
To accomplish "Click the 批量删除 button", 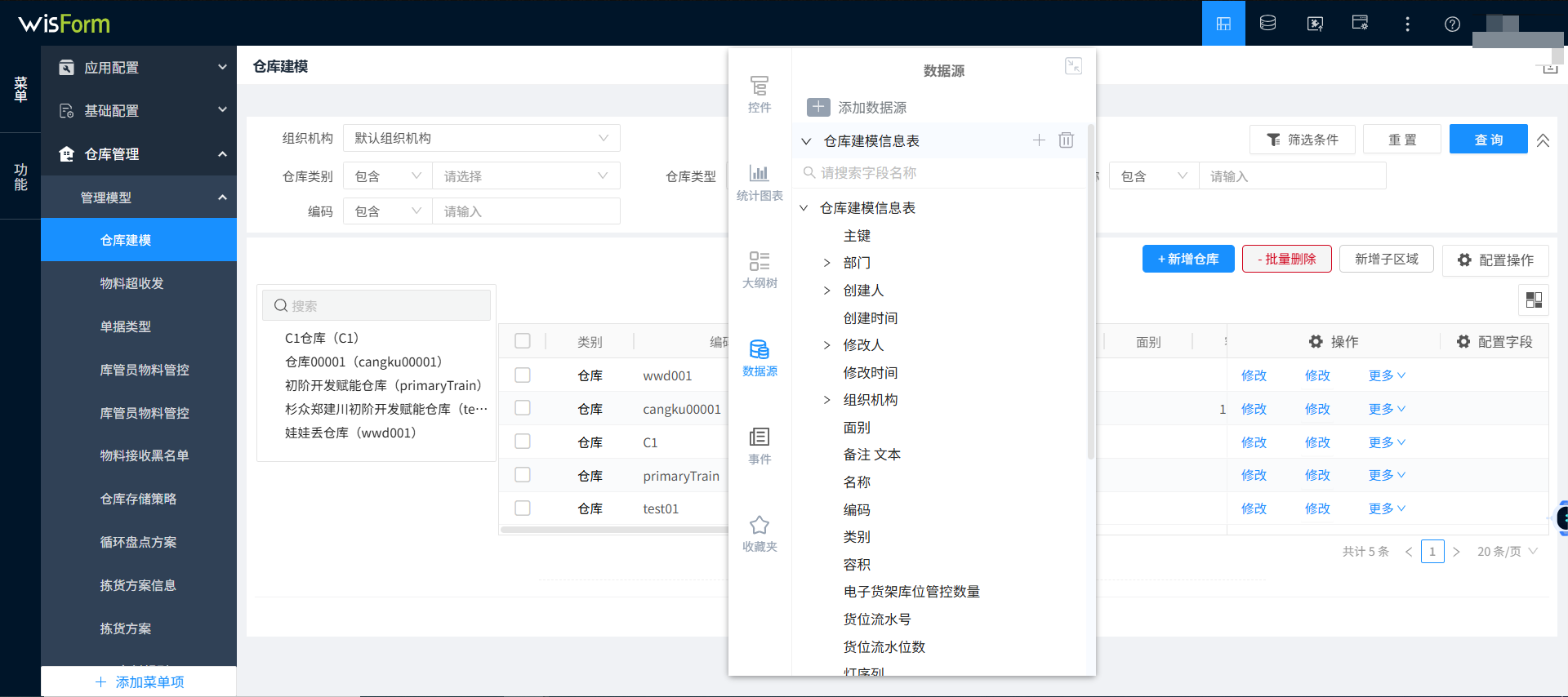I will [x=1287, y=259].
